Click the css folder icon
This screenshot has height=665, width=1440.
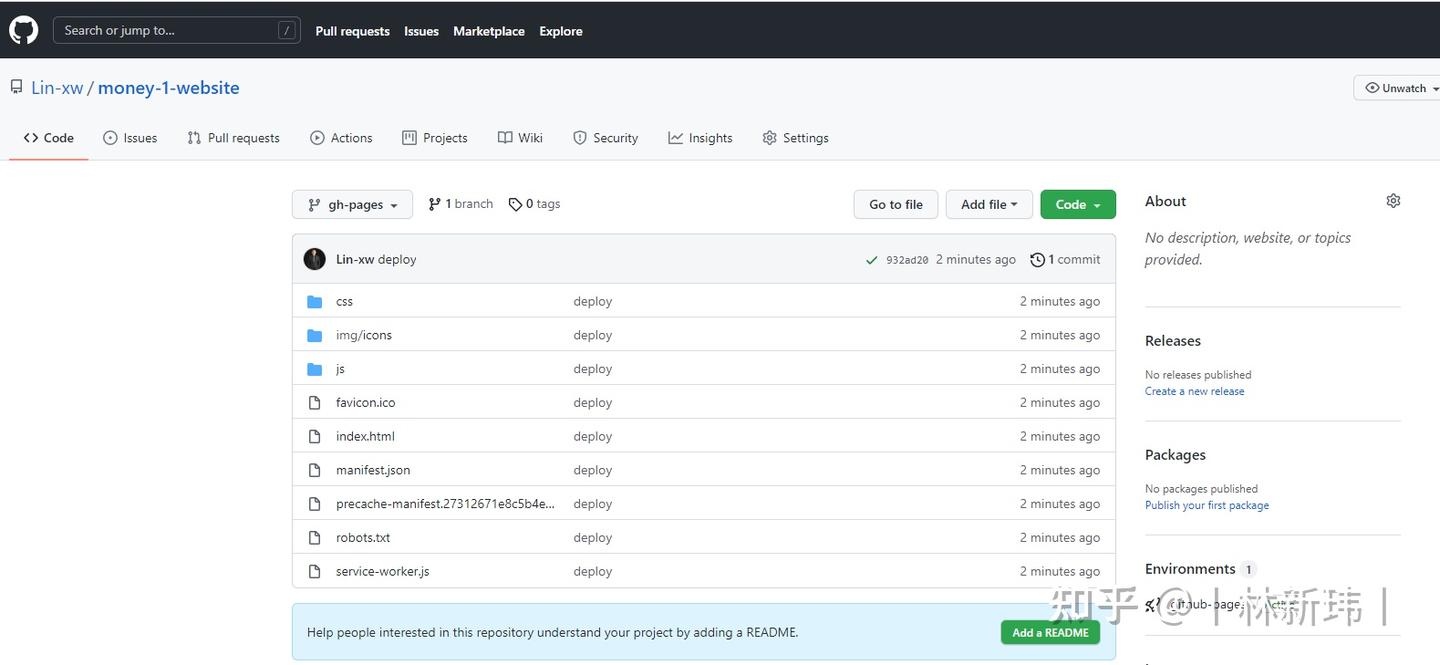[315, 301]
